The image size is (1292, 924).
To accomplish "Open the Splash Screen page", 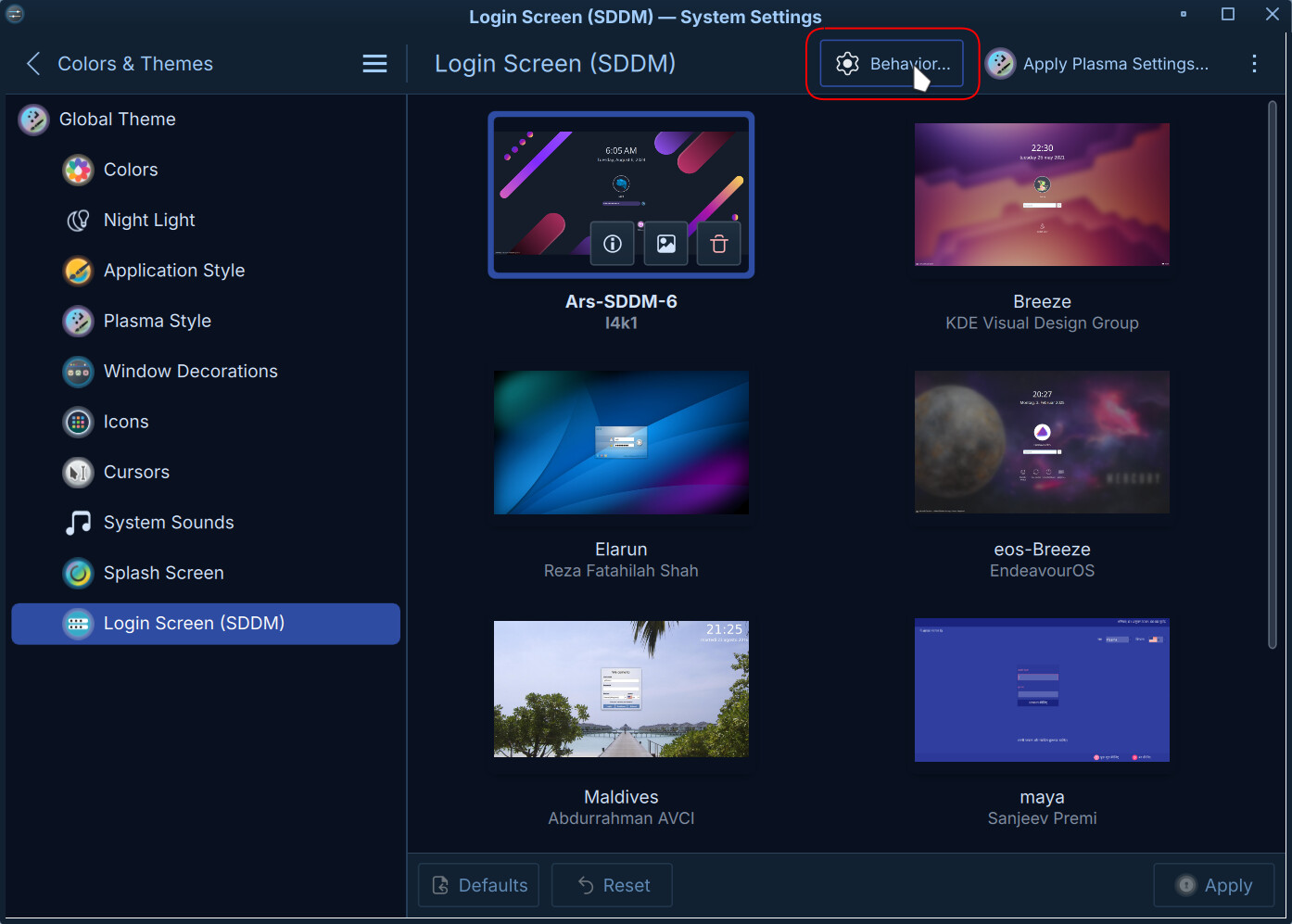I will pos(163,573).
